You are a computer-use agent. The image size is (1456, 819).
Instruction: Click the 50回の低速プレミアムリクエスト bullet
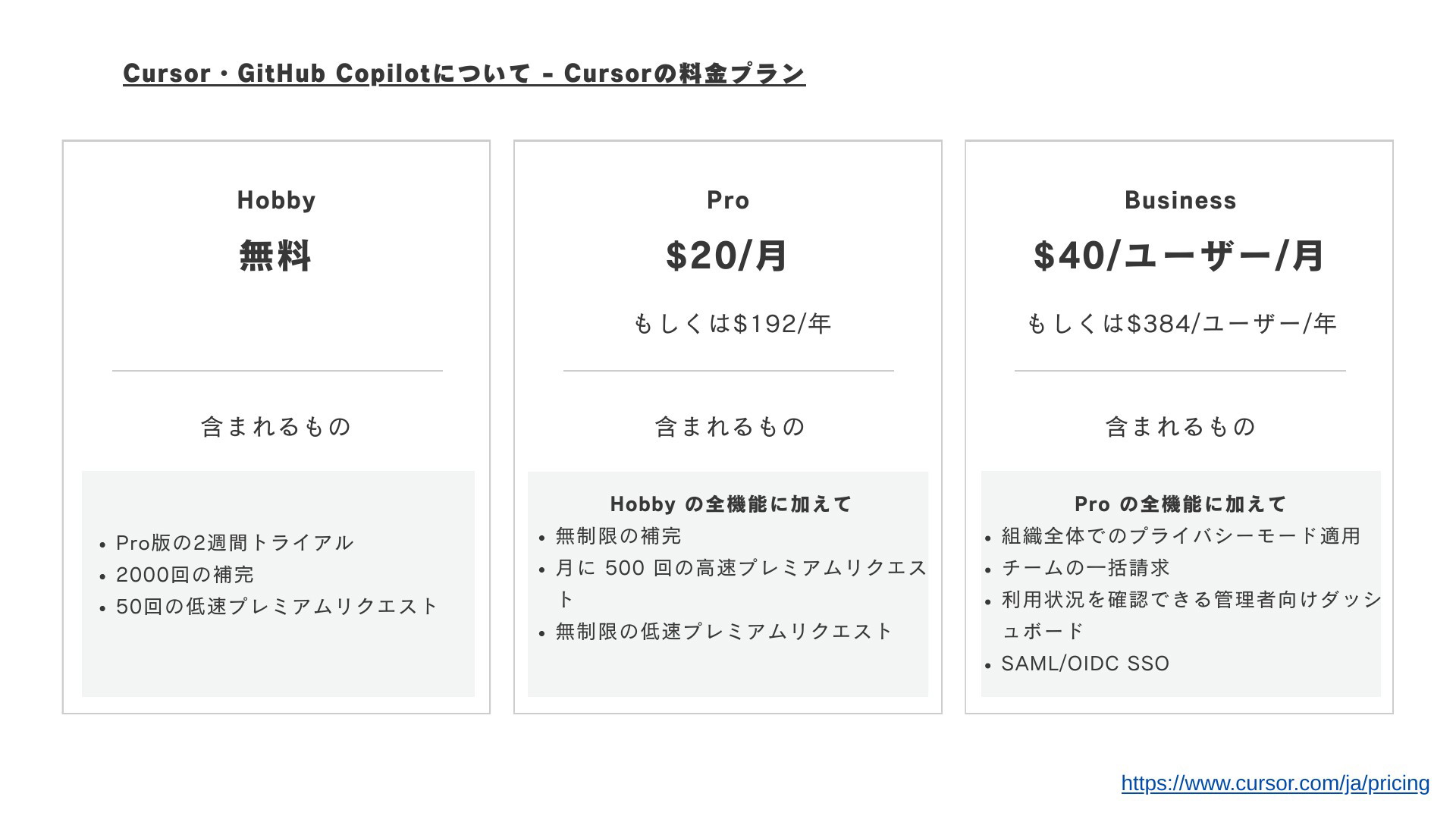tap(277, 607)
